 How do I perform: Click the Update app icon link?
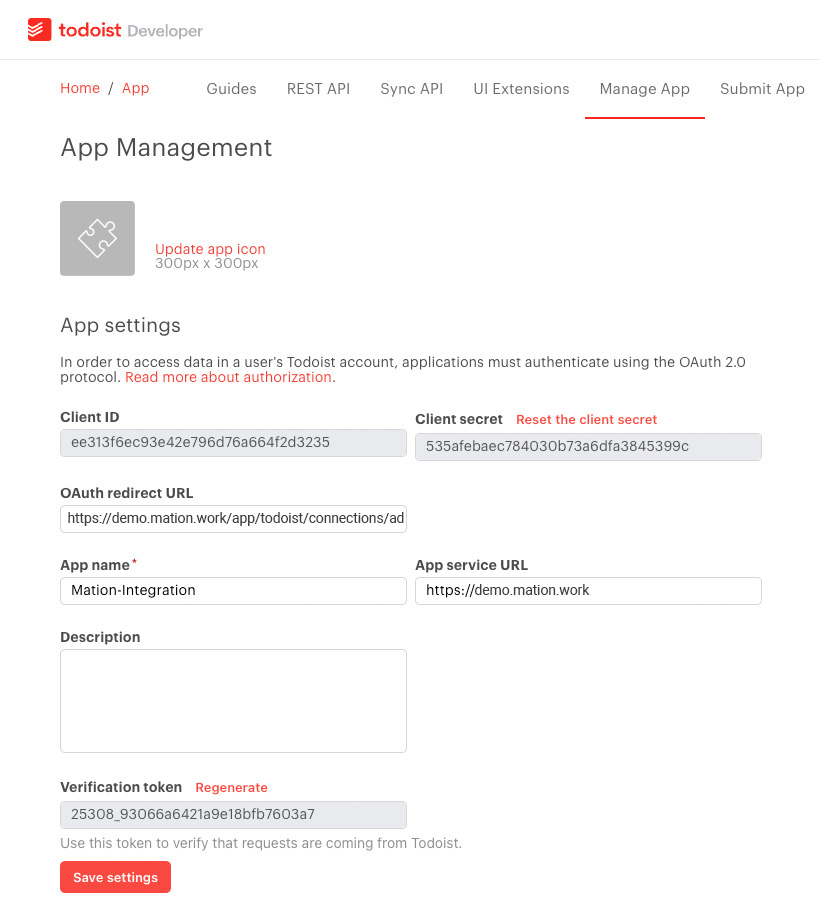tap(210, 249)
